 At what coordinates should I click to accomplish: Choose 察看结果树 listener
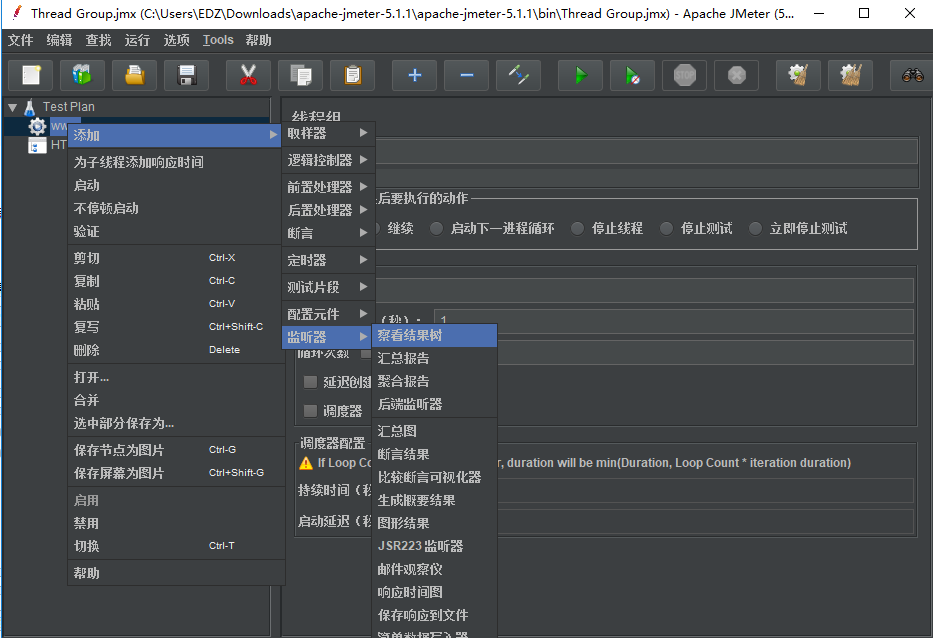coord(434,336)
